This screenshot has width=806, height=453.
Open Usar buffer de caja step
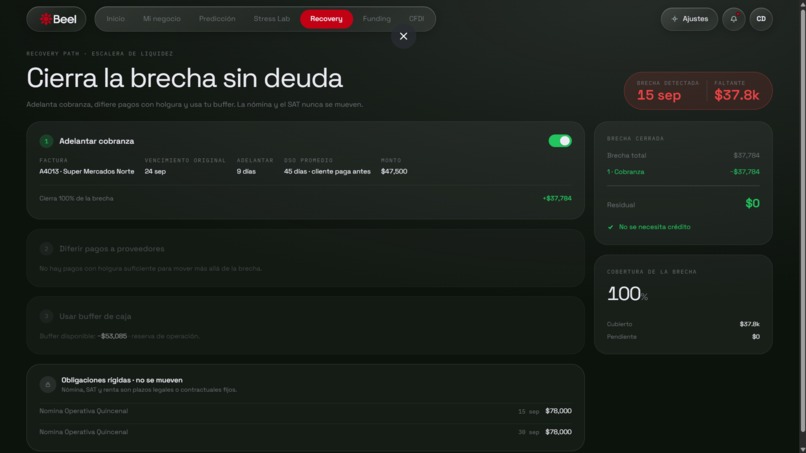305,325
